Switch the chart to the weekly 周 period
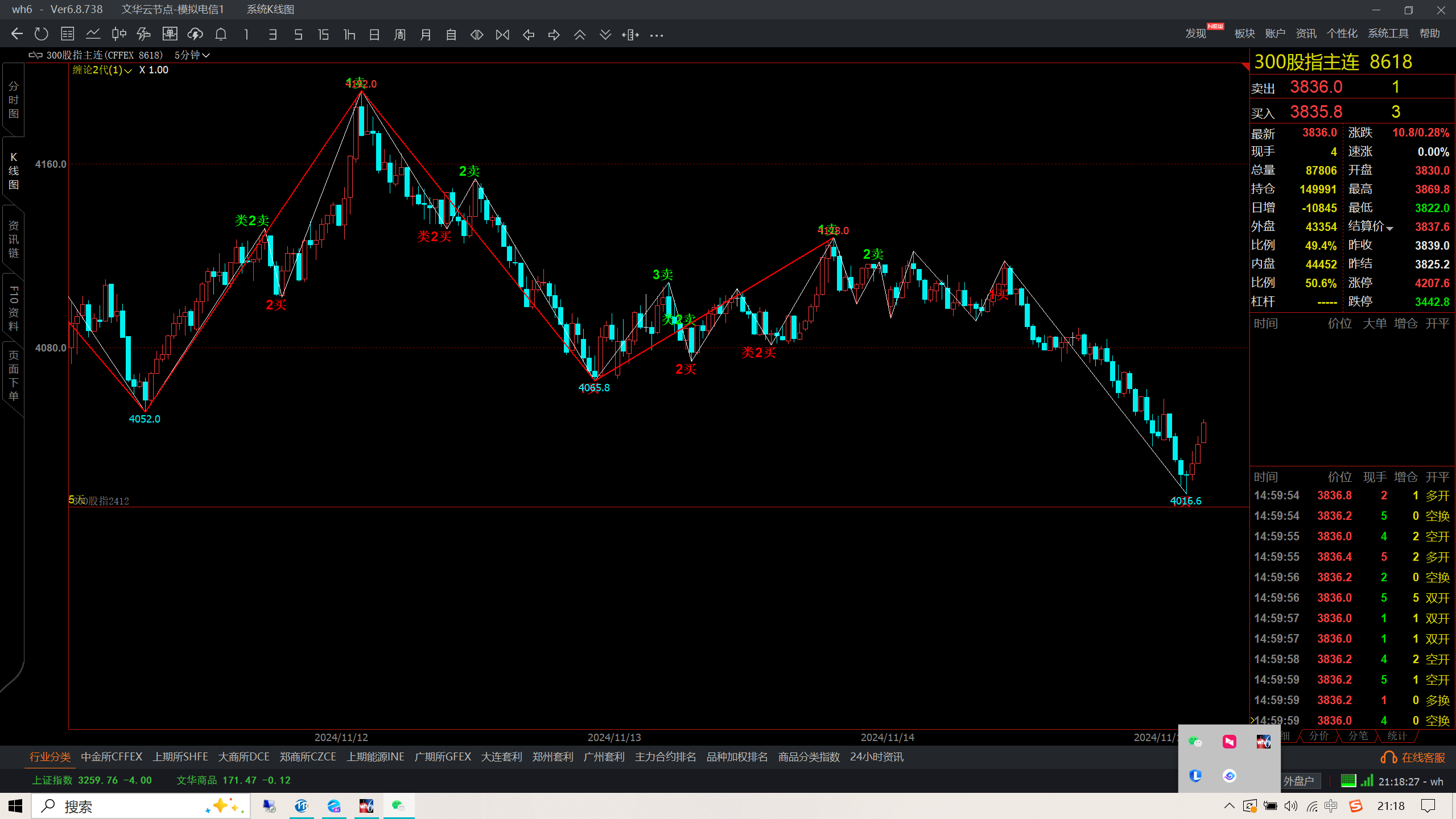The height and width of the screenshot is (819, 1456). click(400, 35)
